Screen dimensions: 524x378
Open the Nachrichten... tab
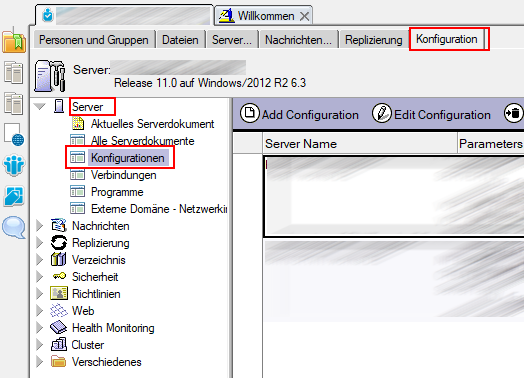pos(298,40)
